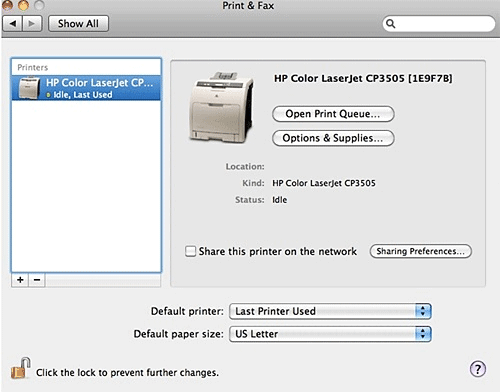Screen dimensions: 500x392
Task: Click the Show All button
Action: point(78,24)
